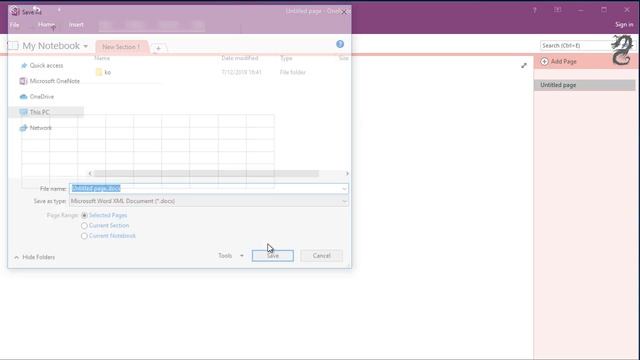This screenshot has height=360, width=640.
Task: Select This PC in the navigation pane
Action: tap(39, 112)
